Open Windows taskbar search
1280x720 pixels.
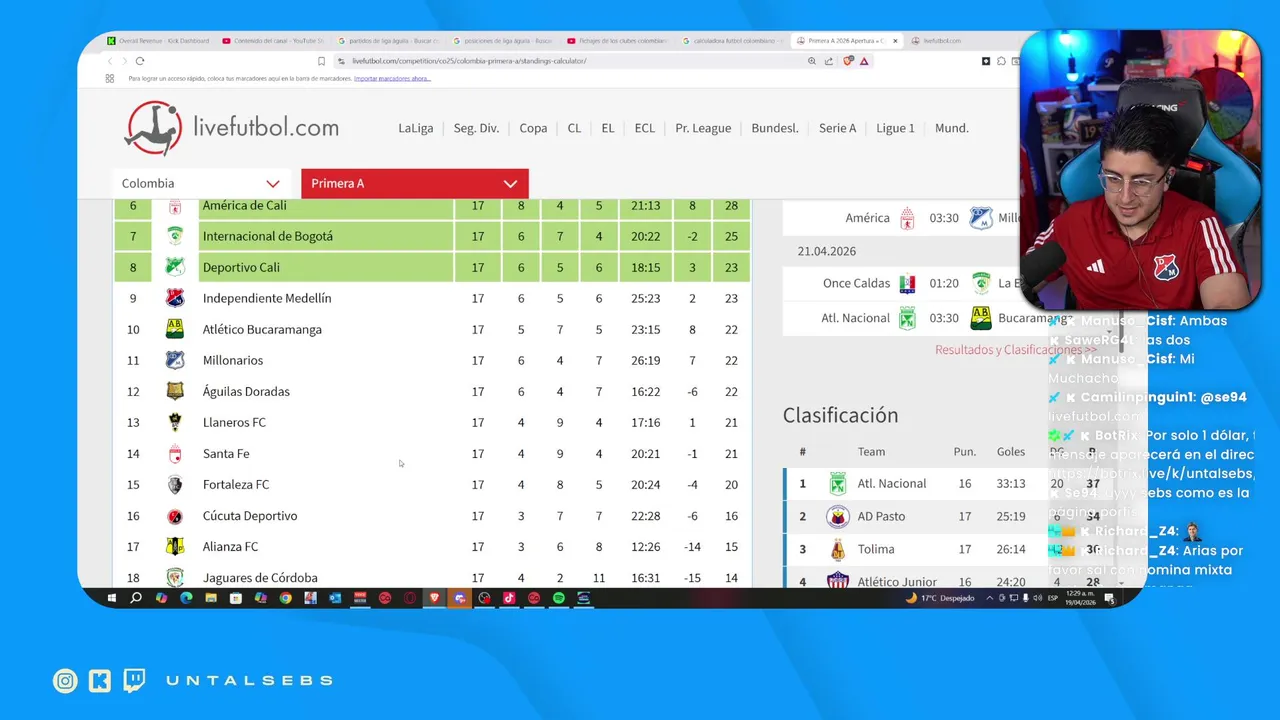(x=136, y=598)
